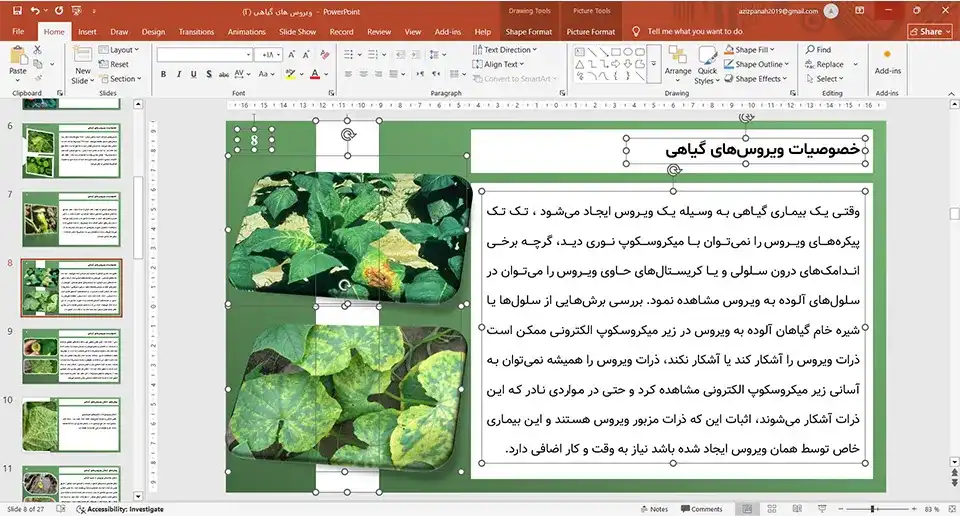Open Align Text dropdown
The height and width of the screenshot is (516, 960).
pos(499,64)
